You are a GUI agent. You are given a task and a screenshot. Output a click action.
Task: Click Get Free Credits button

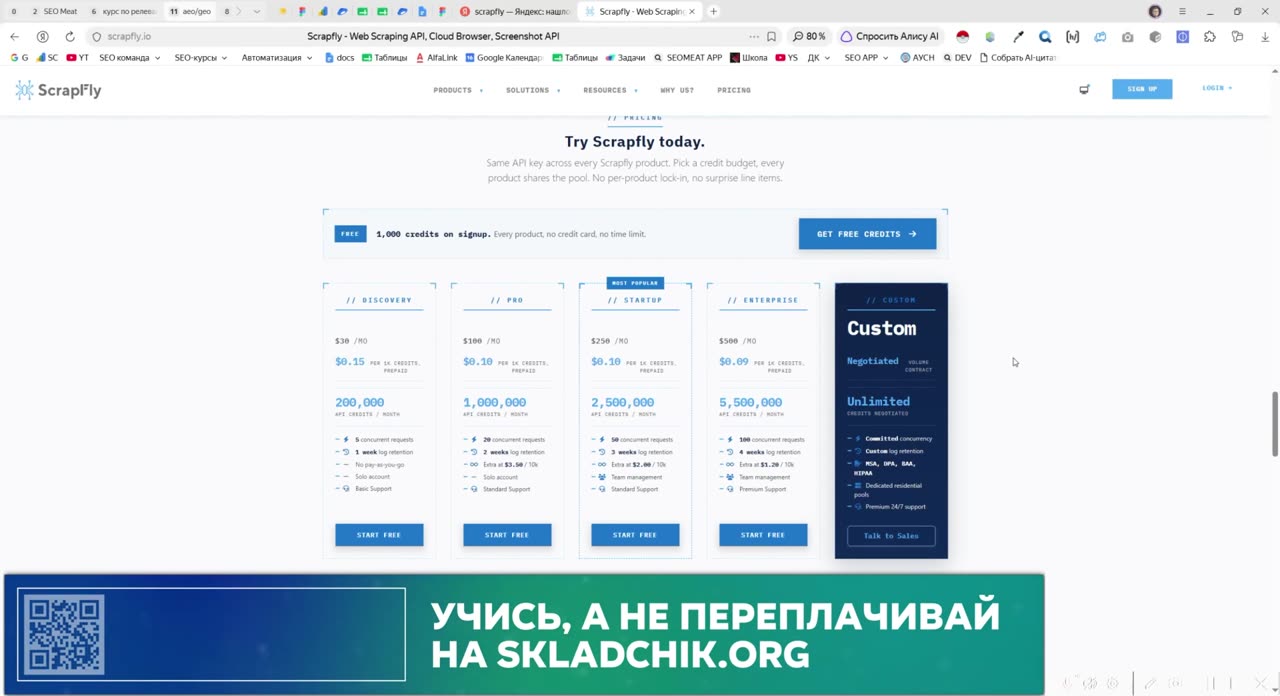(x=867, y=234)
